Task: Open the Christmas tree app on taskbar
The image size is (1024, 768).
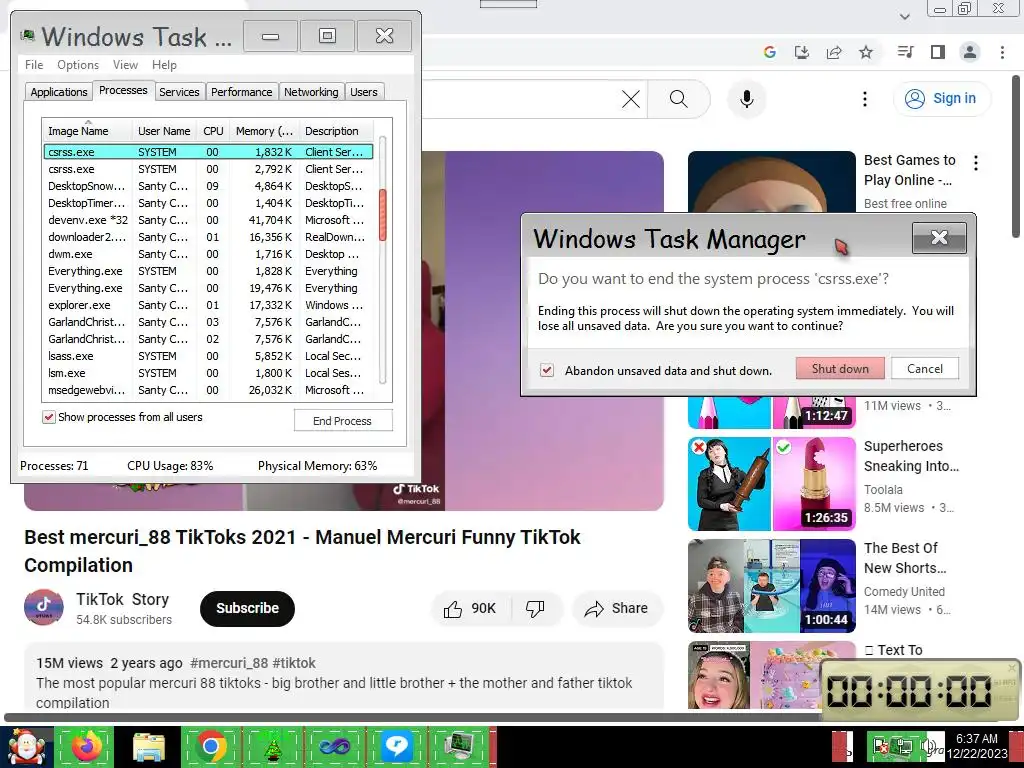Action: (x=272, y=747)
